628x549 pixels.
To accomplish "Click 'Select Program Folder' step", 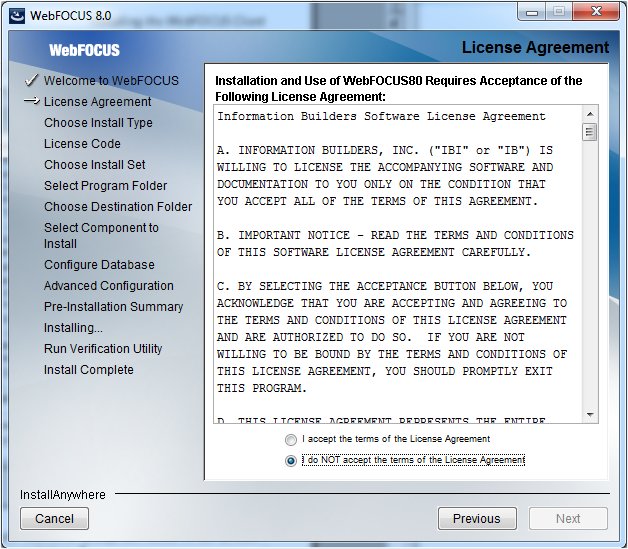I will pyautogui.click(x=106, y=186).
